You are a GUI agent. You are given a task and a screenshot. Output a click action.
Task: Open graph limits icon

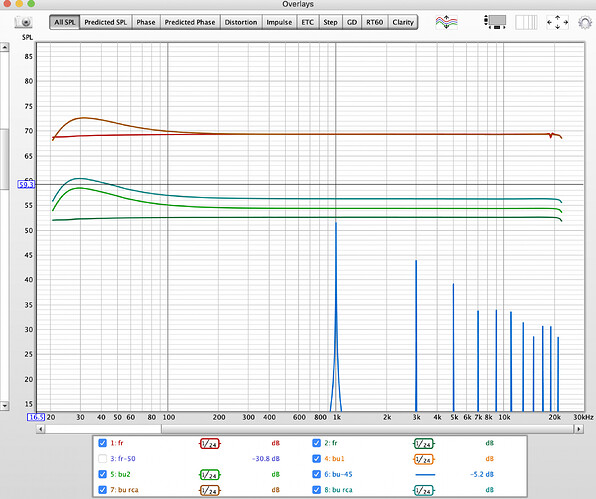(495, 22)
